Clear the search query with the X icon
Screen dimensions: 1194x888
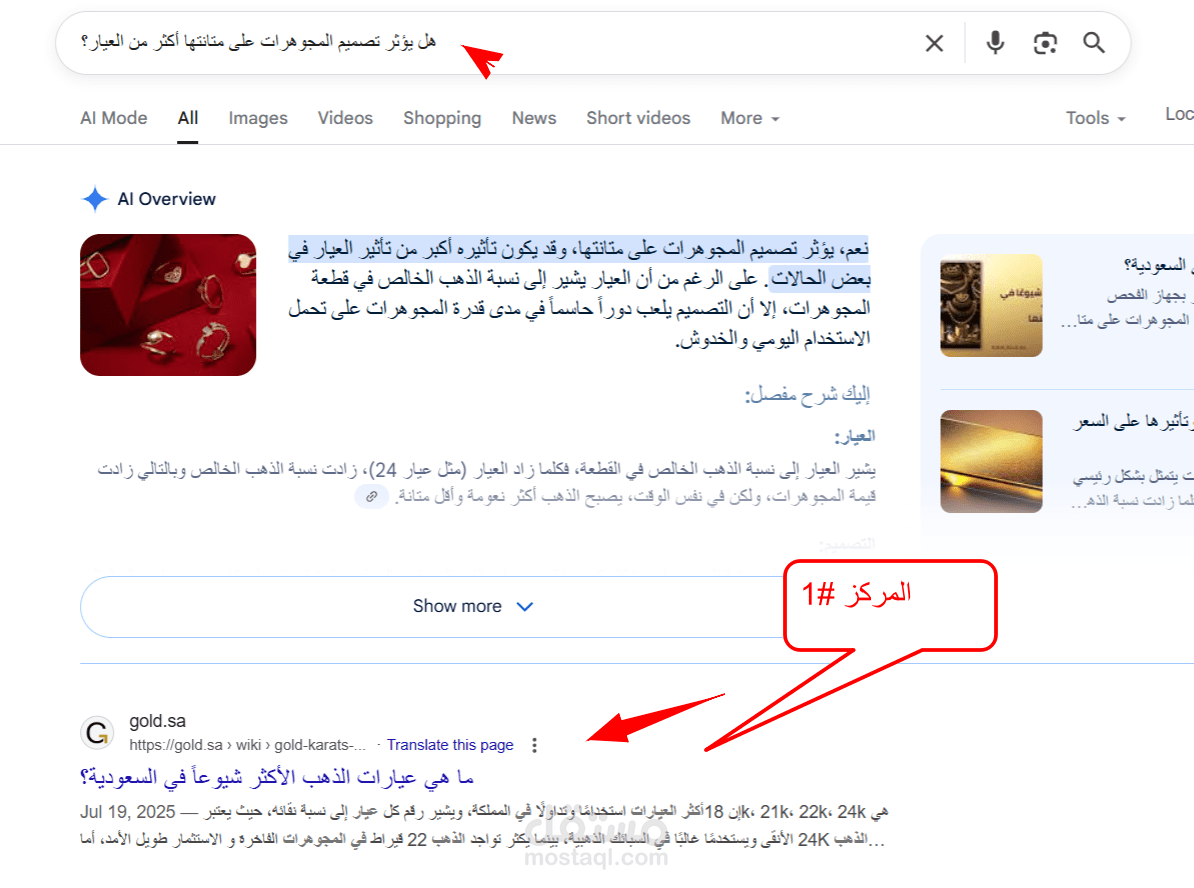[934, 43]
